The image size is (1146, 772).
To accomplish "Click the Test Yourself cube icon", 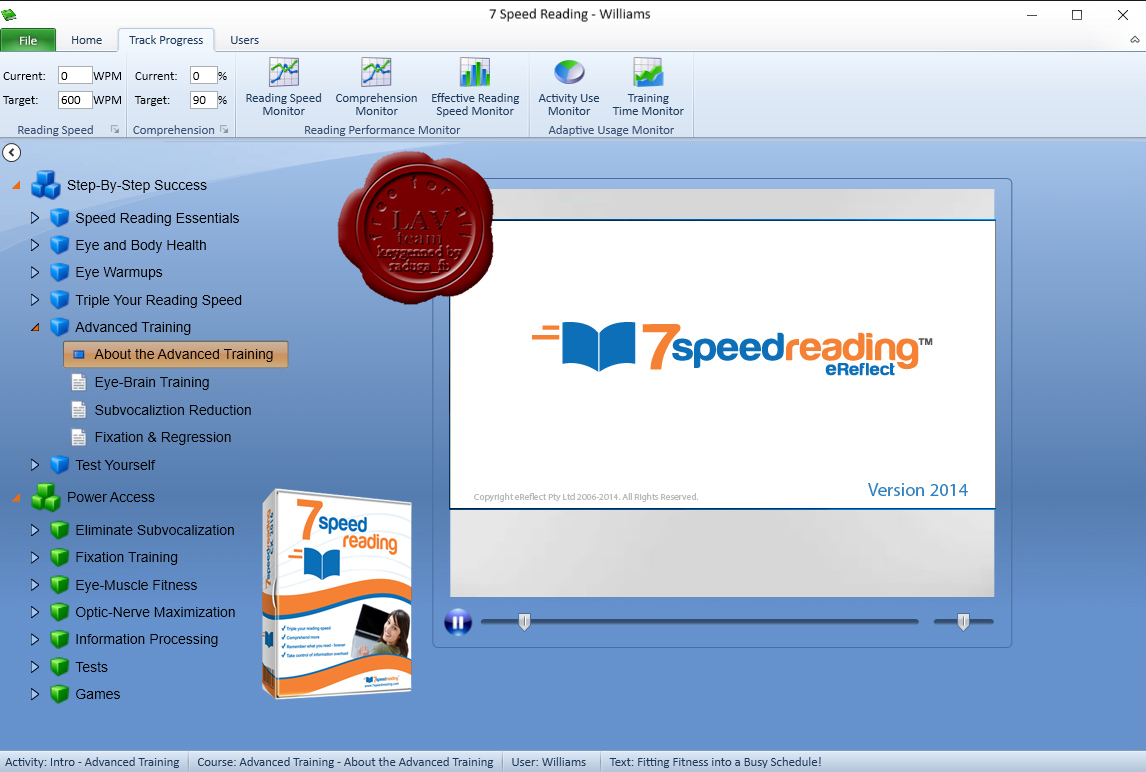I will 59,465.
